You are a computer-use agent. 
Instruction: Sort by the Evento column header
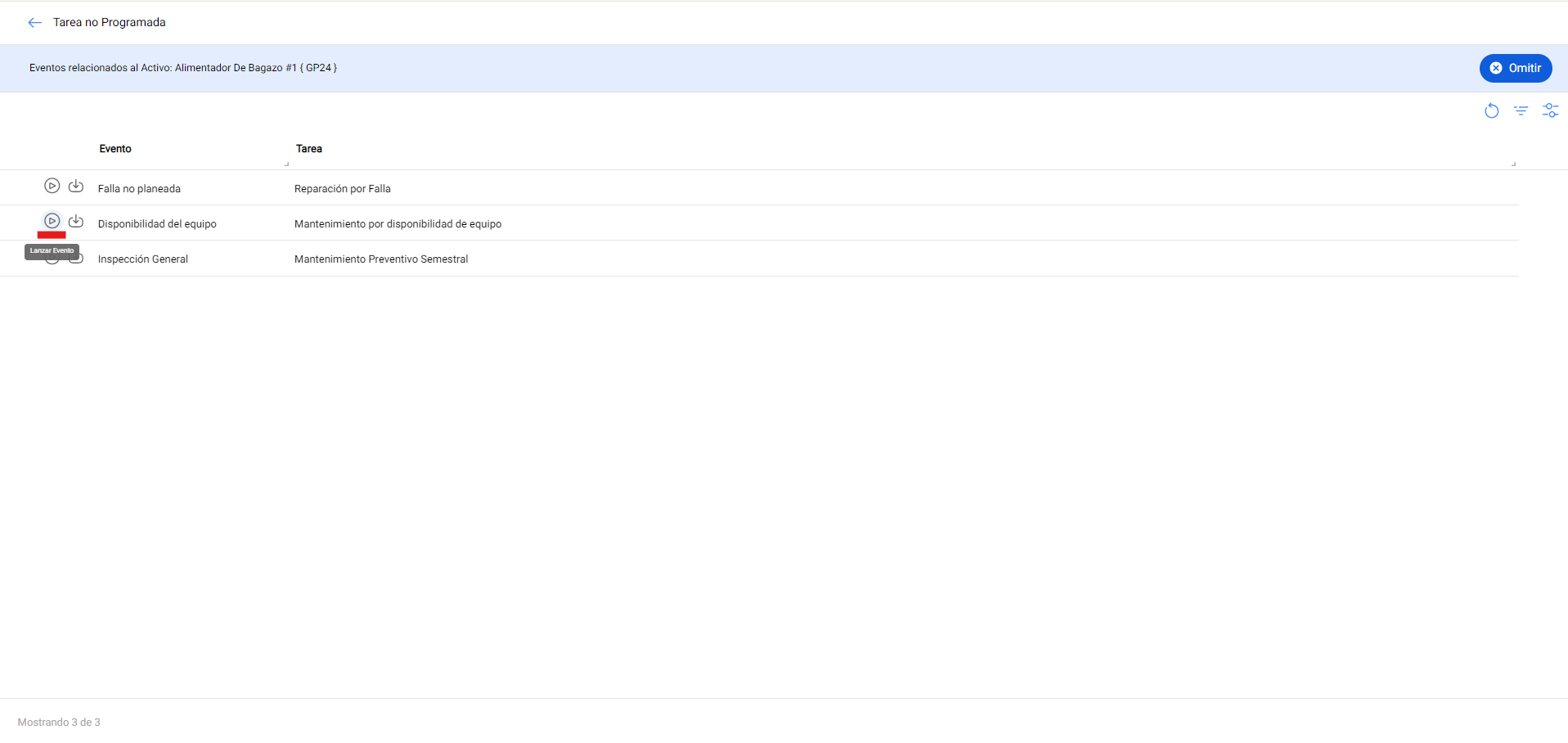[x=115, y=149]
